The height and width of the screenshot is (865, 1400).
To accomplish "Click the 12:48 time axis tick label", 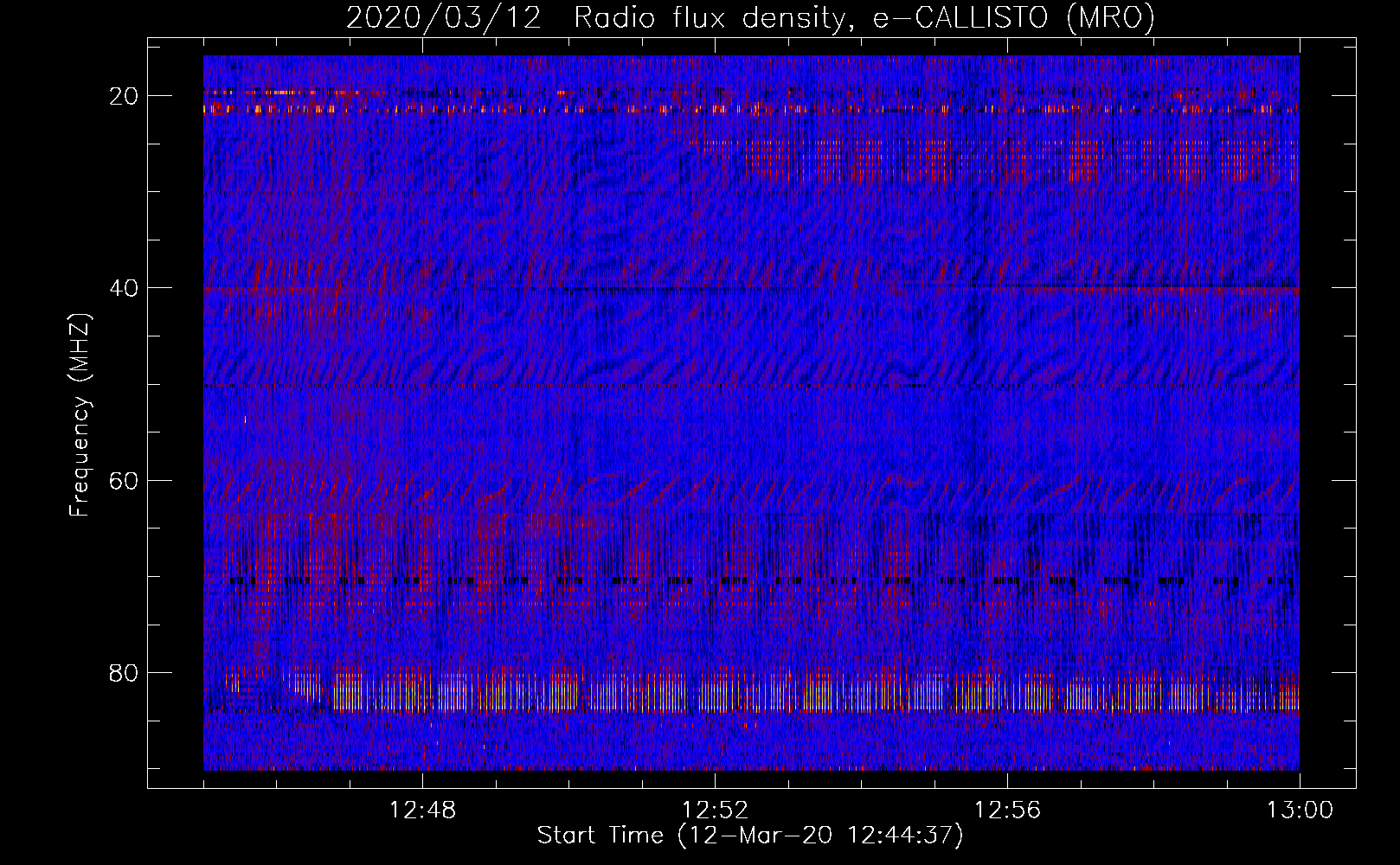I will 422,811.
